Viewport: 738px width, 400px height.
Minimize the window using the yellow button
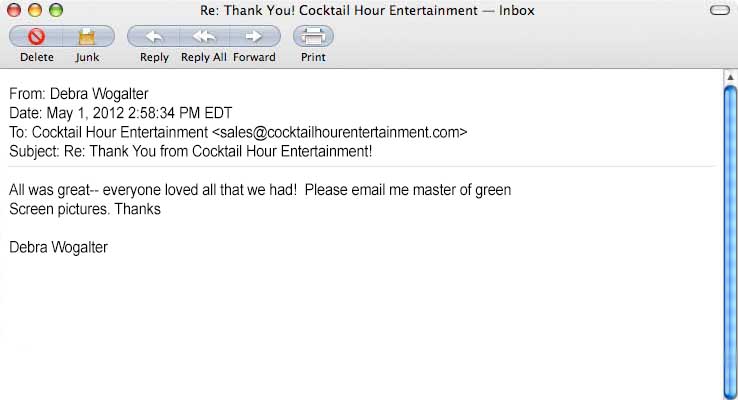[35, 10]
